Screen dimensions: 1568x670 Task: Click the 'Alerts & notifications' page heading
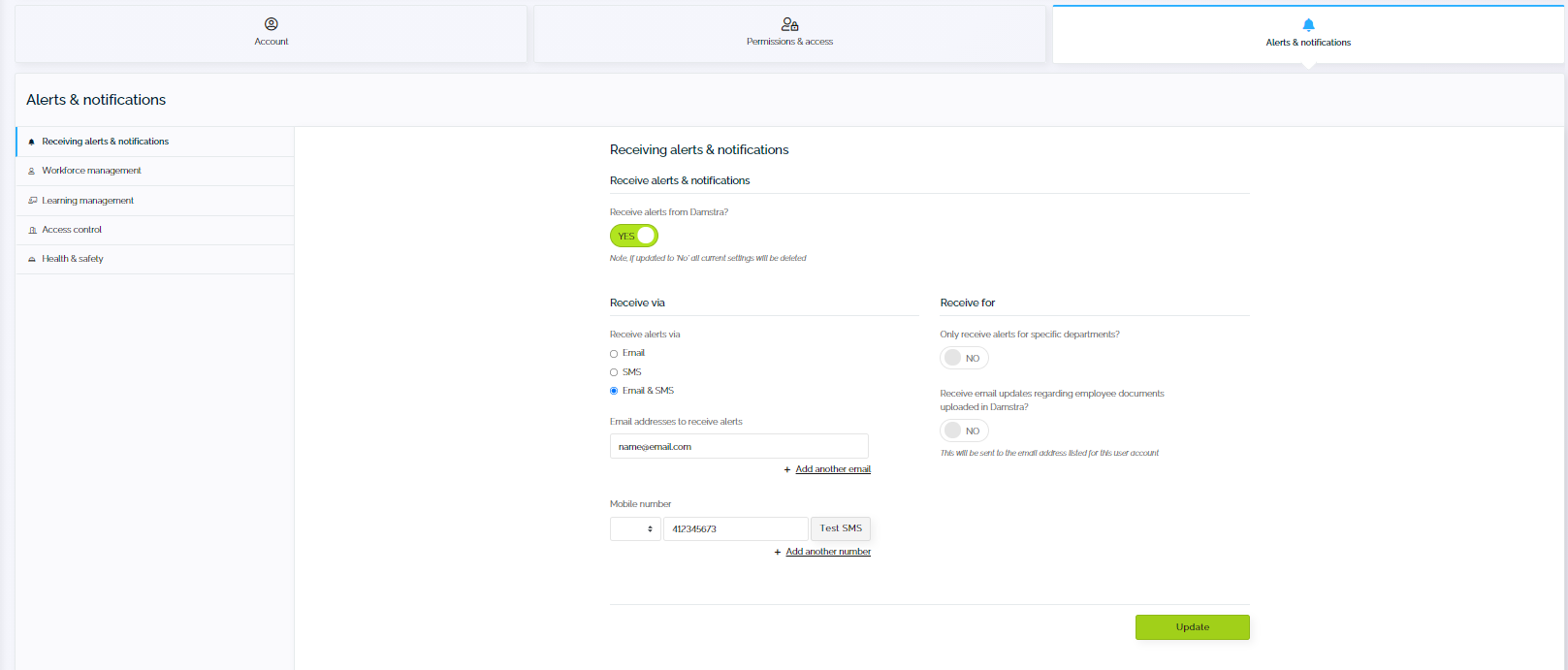tap(96, 100)
